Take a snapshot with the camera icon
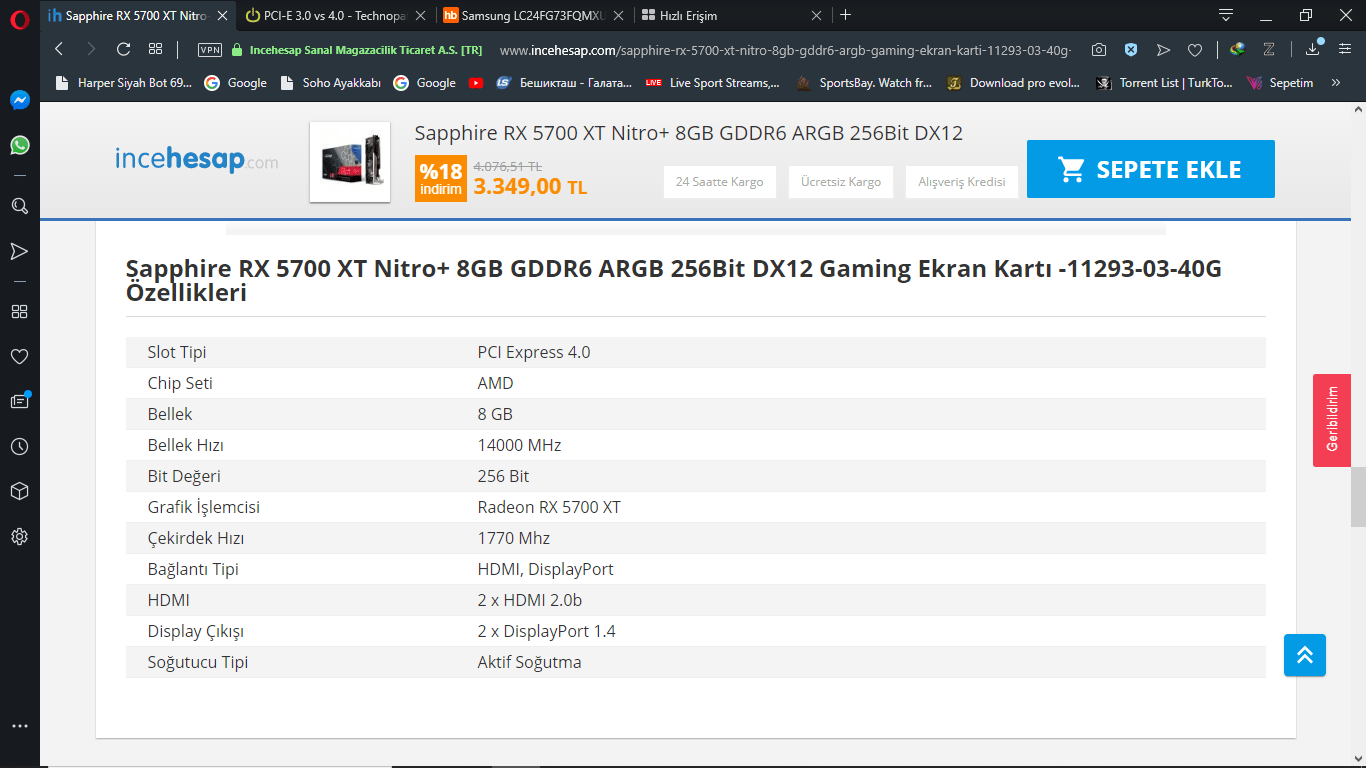 click(x=1099, y=50)
